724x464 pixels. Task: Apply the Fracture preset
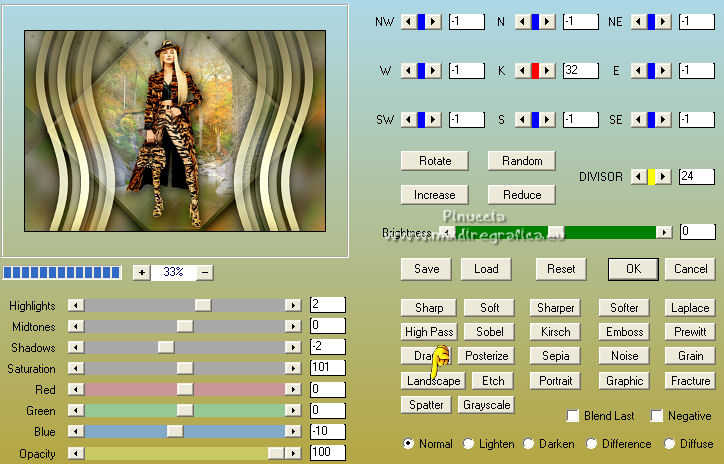coord(690,380)
